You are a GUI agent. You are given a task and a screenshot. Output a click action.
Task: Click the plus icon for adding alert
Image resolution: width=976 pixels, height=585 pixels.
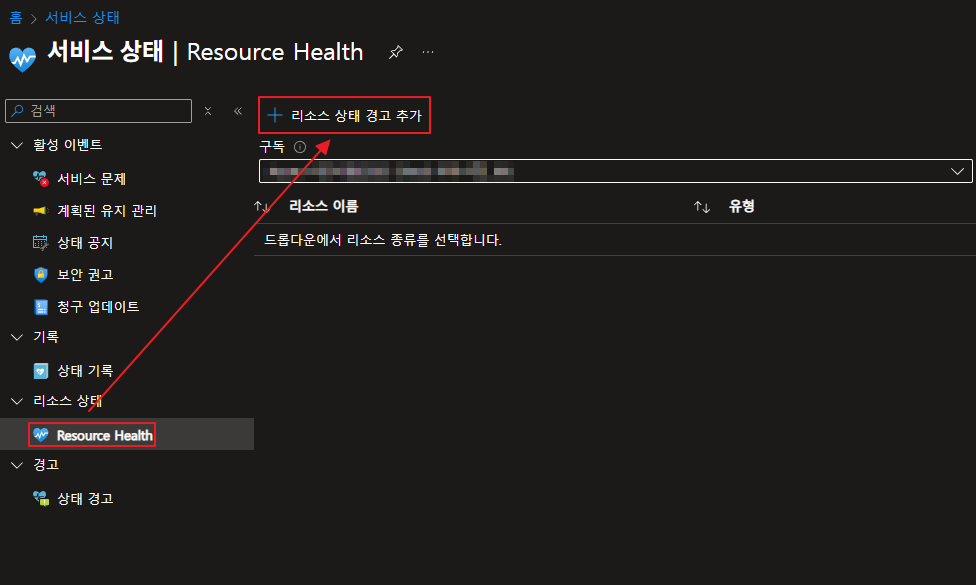tap(274, 115)
